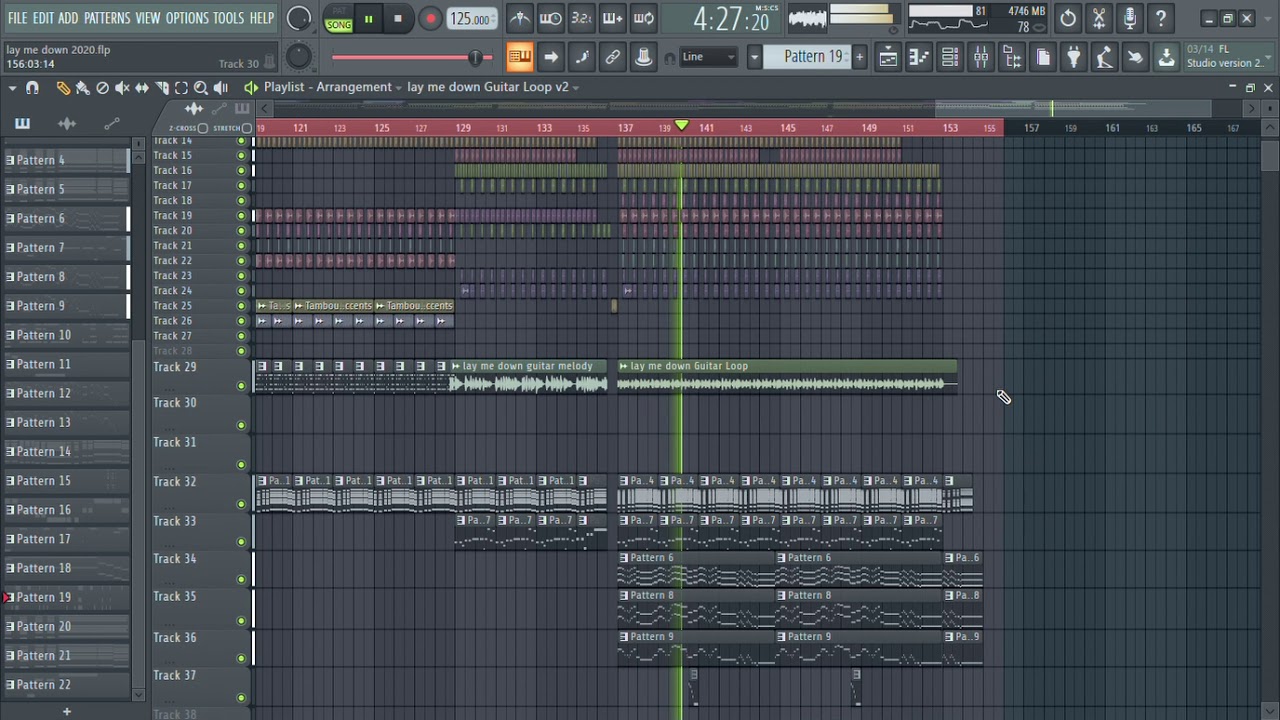Select the Delete tool in playlist toolbar
Image resolution: width=1280 pixels, height=720 pixels.
coord(102,88)
